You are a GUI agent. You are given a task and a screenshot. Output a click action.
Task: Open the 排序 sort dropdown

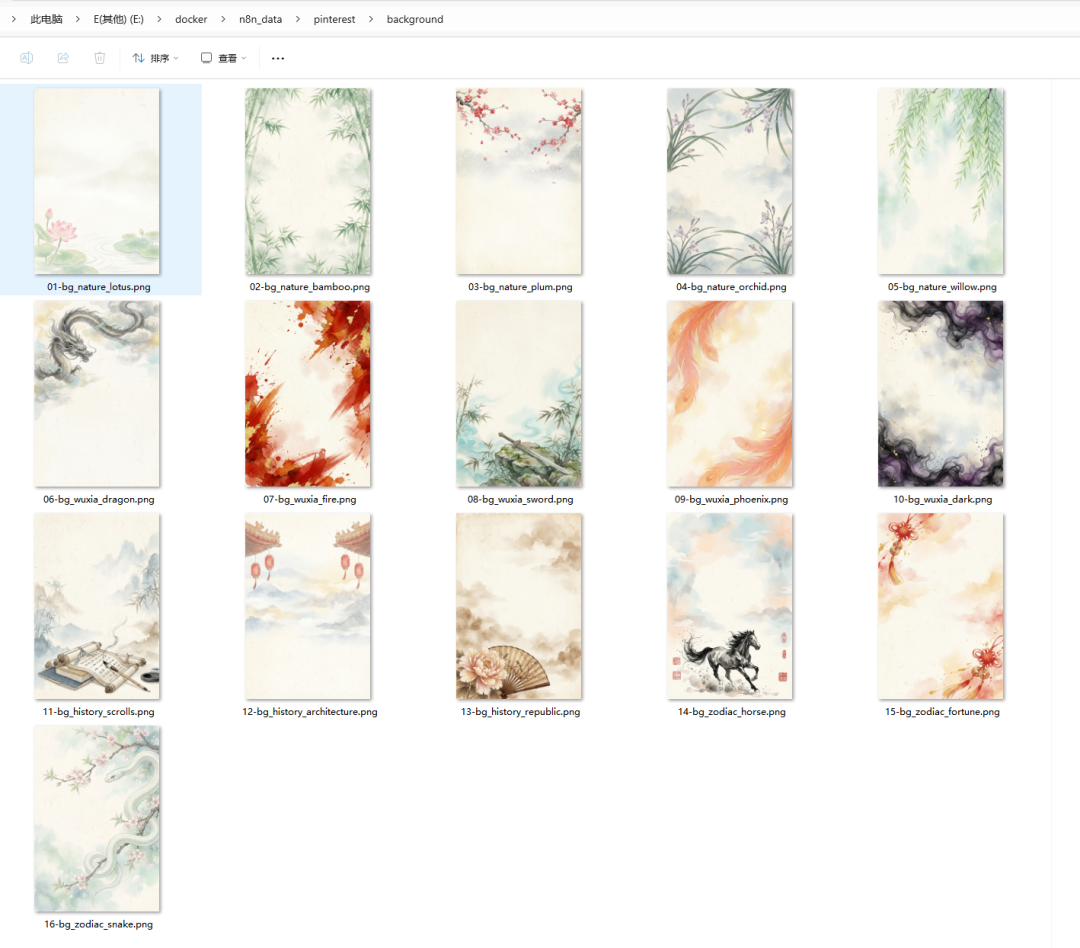point(155,58)
